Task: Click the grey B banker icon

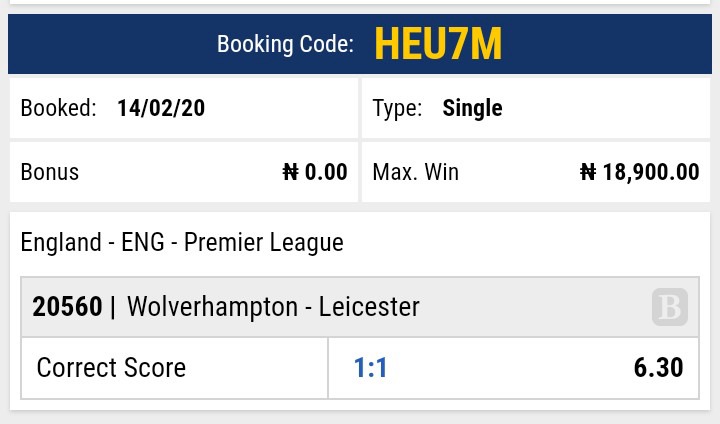Action: [669, 307]
